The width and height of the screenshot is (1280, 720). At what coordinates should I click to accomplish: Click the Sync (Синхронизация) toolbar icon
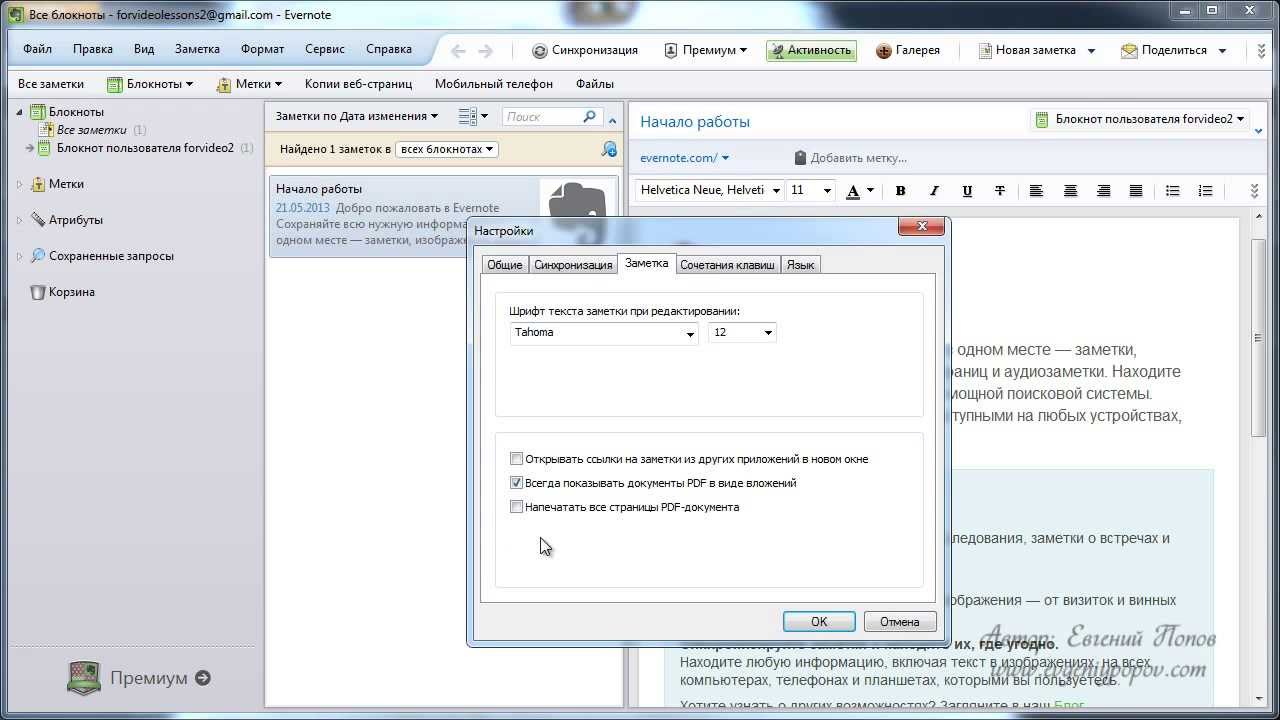pyautogui.click(x=540, y=50)
